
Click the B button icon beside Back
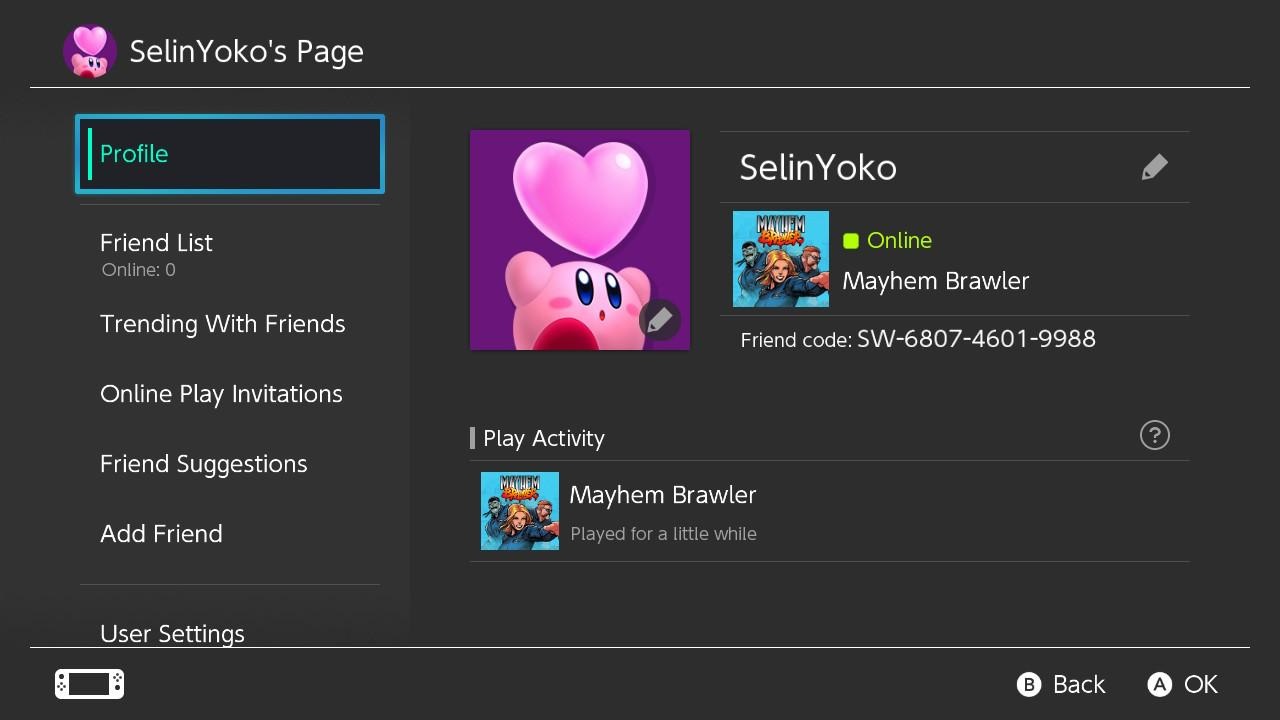coord(1029,684)
